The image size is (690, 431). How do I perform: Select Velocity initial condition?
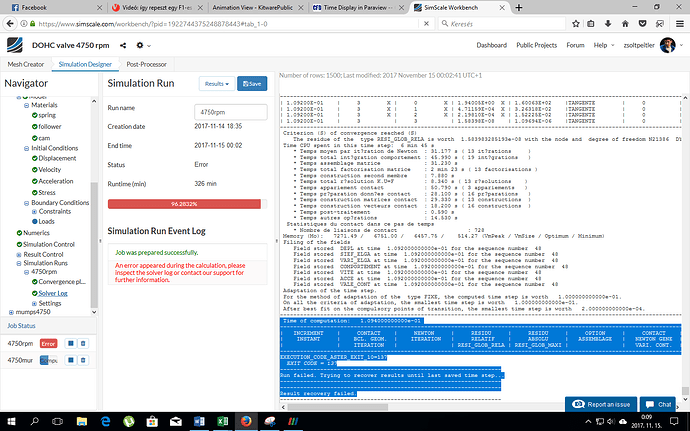click(x=50, y=169)
